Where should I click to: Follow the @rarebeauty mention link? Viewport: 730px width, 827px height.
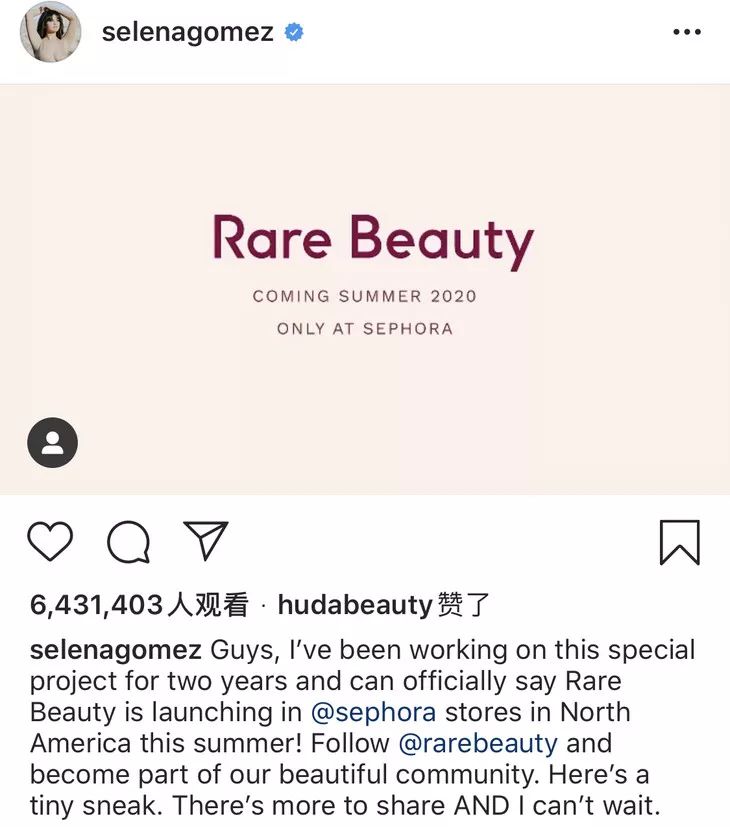click(478, 744)
